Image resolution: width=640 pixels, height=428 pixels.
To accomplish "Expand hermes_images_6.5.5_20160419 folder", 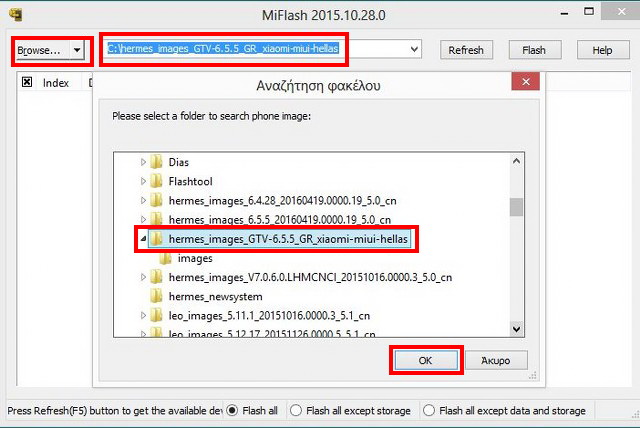I will pos(143,220).
